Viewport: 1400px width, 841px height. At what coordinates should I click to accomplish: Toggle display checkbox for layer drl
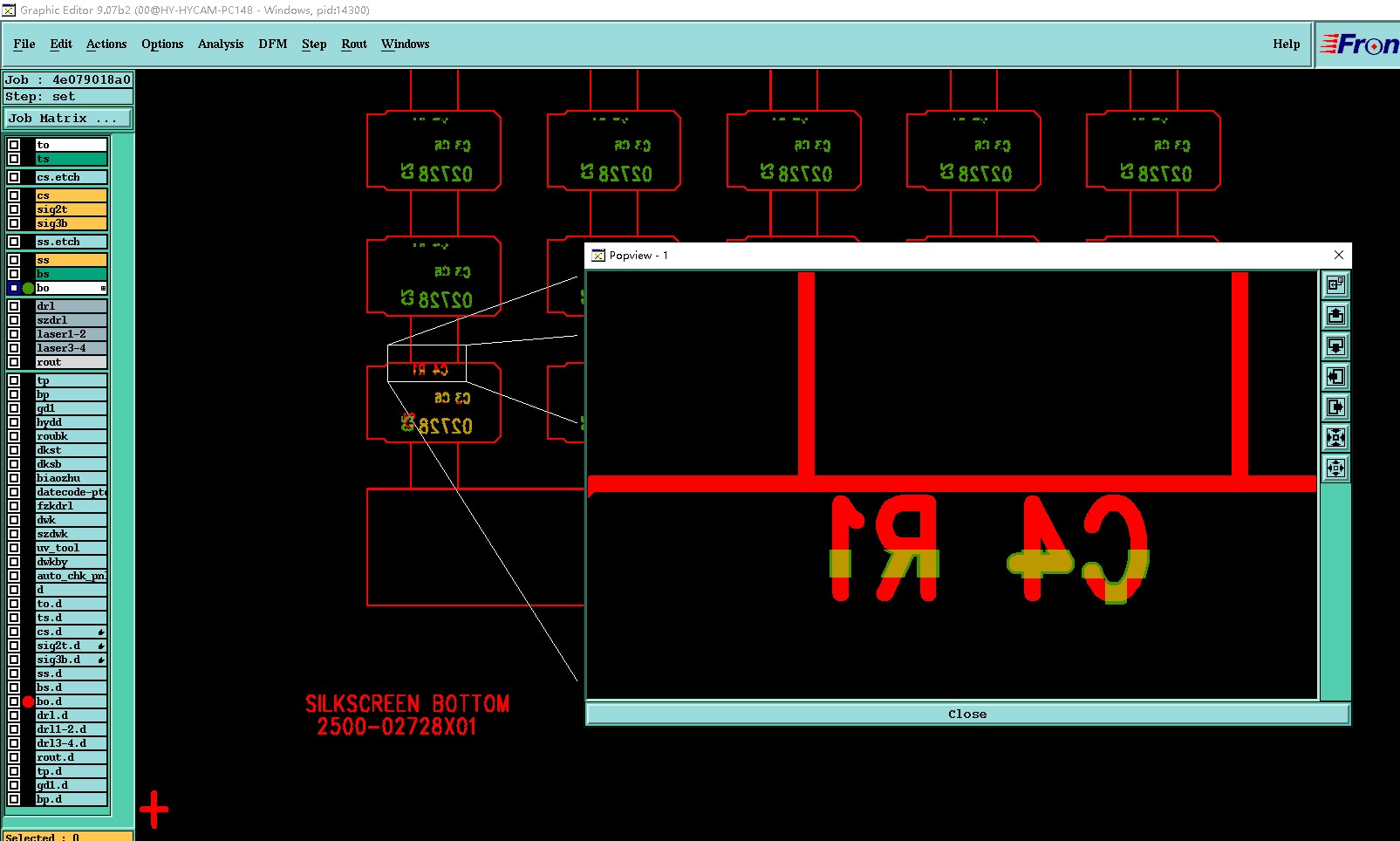(x=14, y=306)
